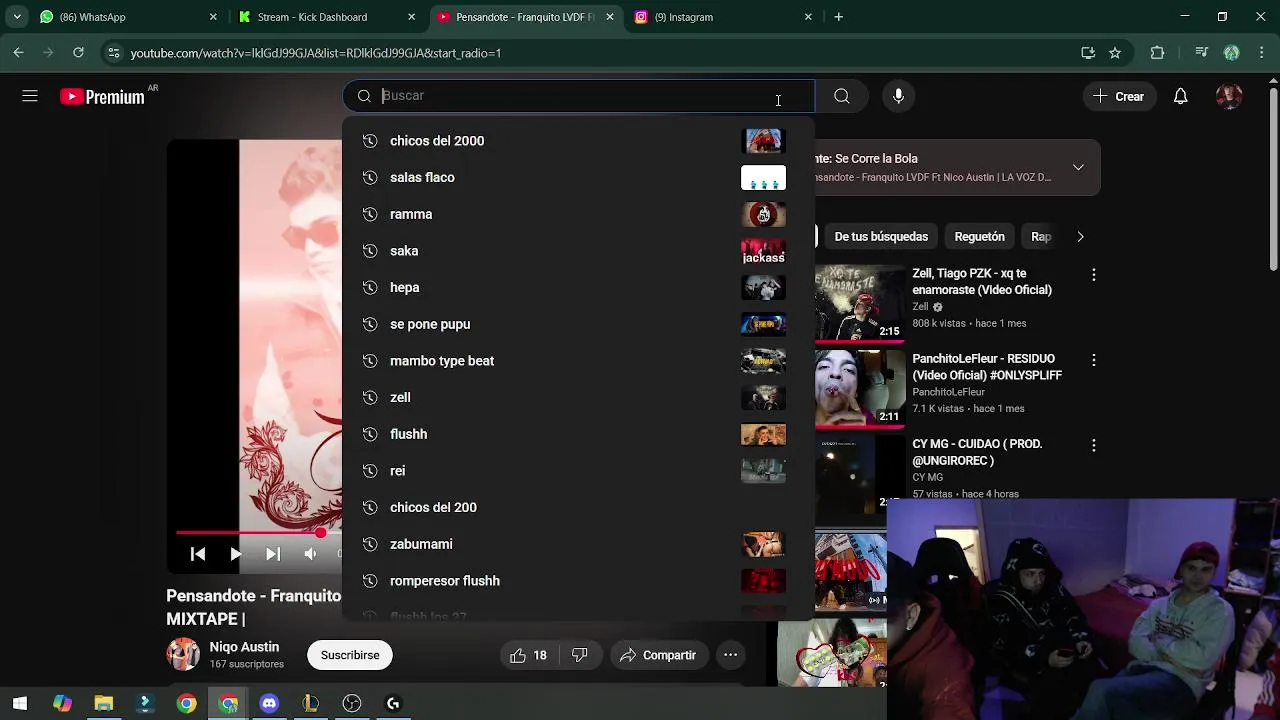
Task: Select suggestion 'salas flaco'
Action: tap(578, 178)
